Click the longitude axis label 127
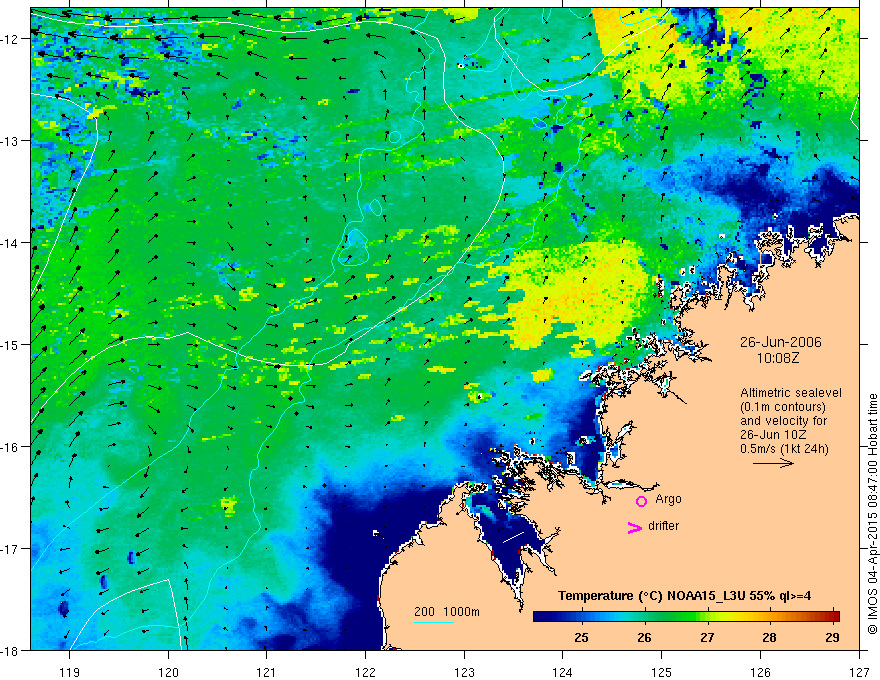 tap(859, 673)
